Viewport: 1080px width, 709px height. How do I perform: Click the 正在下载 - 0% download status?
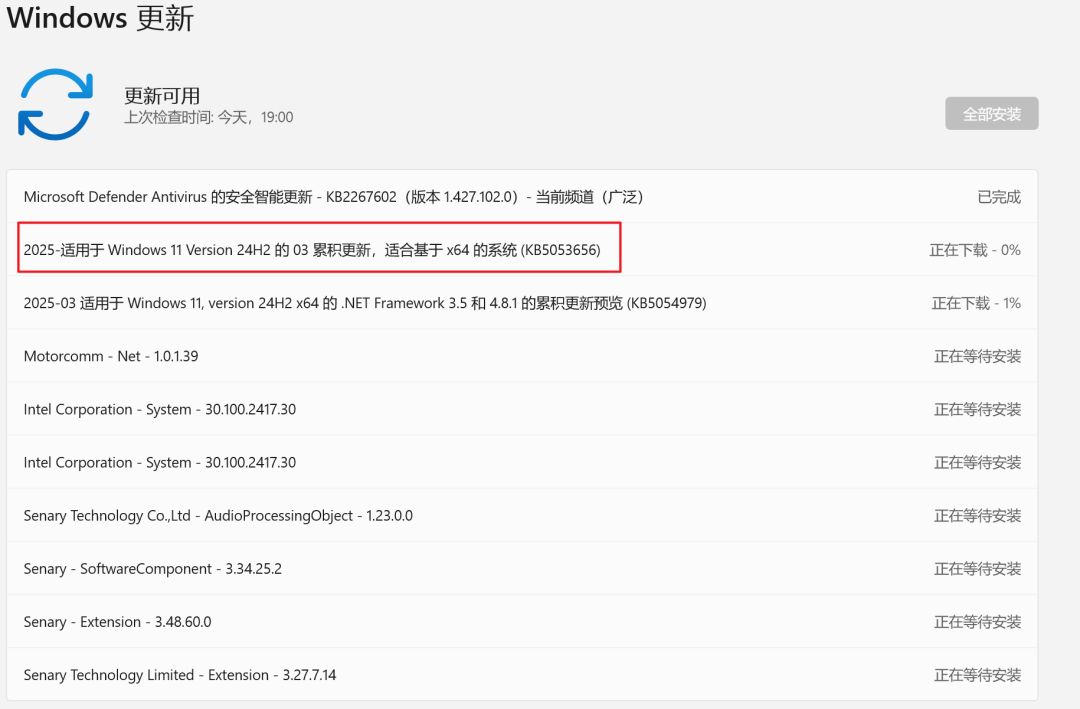coord(975,250)
